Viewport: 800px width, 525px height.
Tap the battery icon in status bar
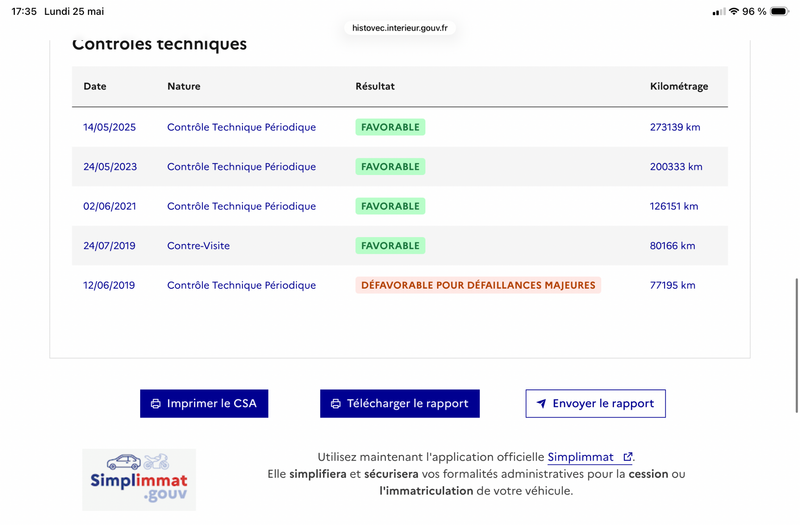(x=779, y=11)
